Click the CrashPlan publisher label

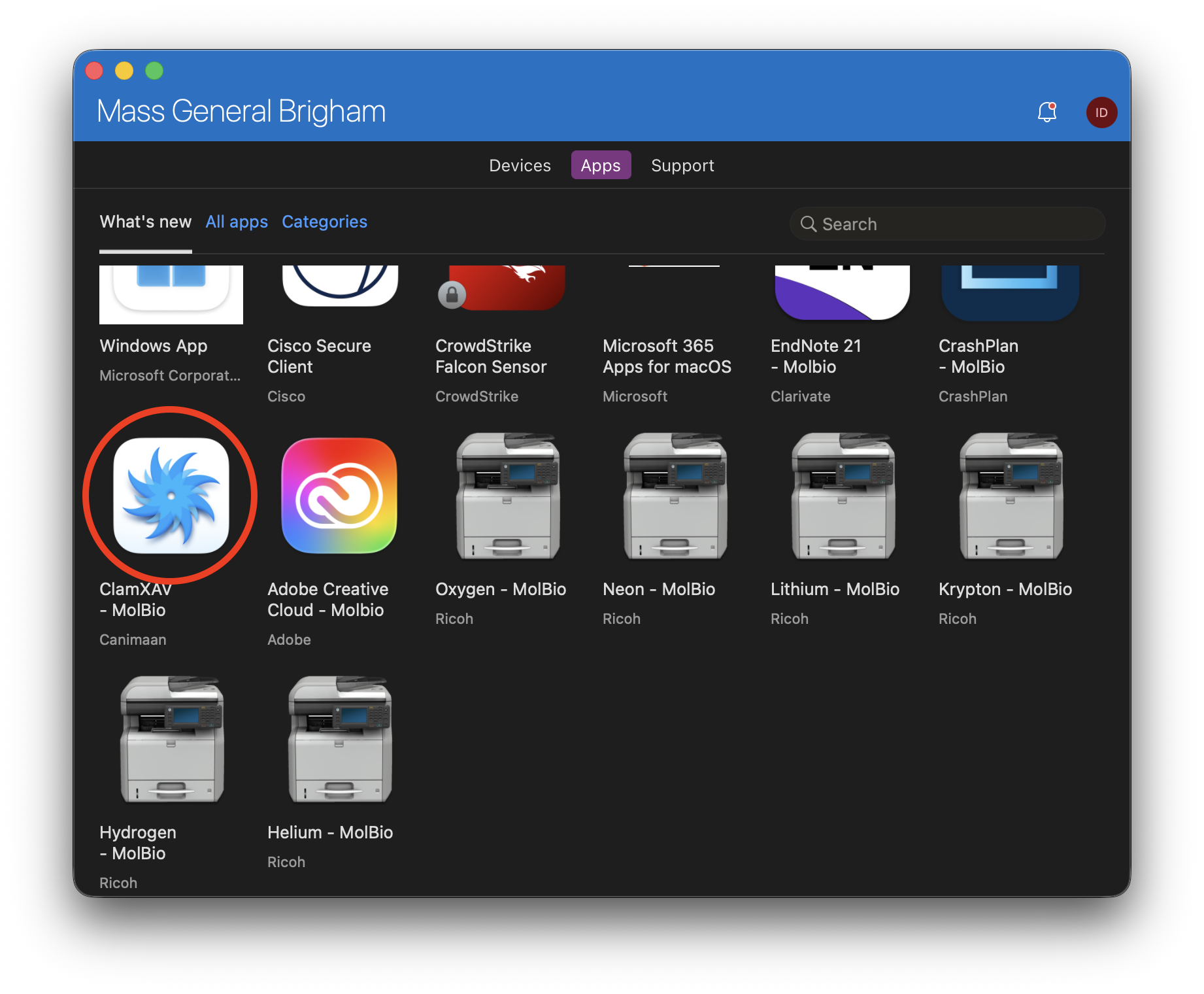tap(973, 396)
